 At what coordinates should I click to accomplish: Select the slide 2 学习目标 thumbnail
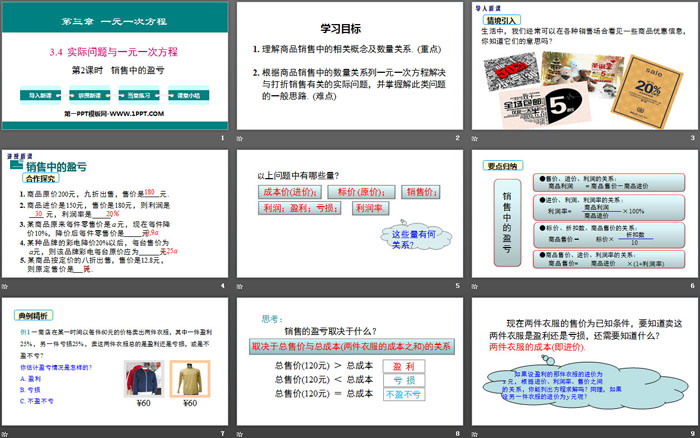pos(349,72)
